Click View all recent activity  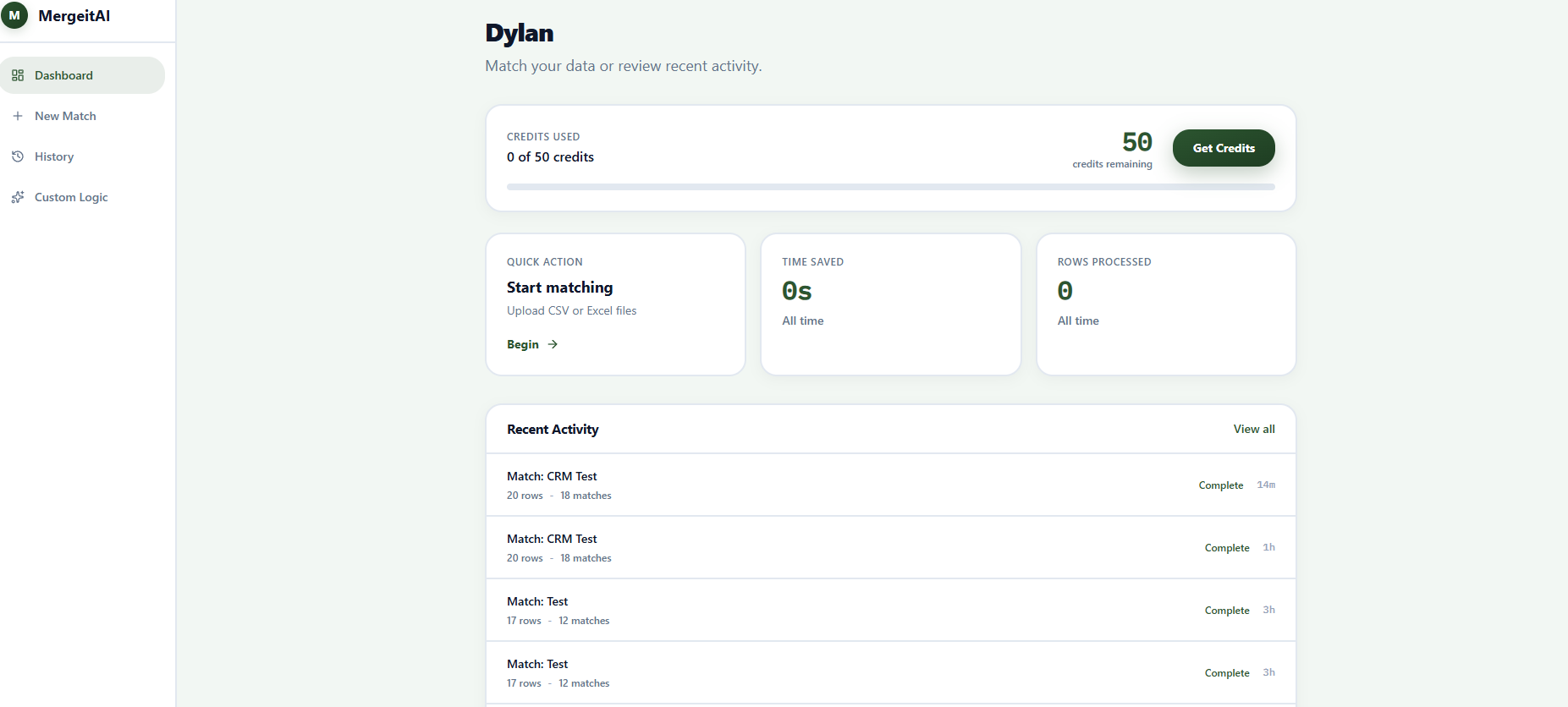(1254, 429)
